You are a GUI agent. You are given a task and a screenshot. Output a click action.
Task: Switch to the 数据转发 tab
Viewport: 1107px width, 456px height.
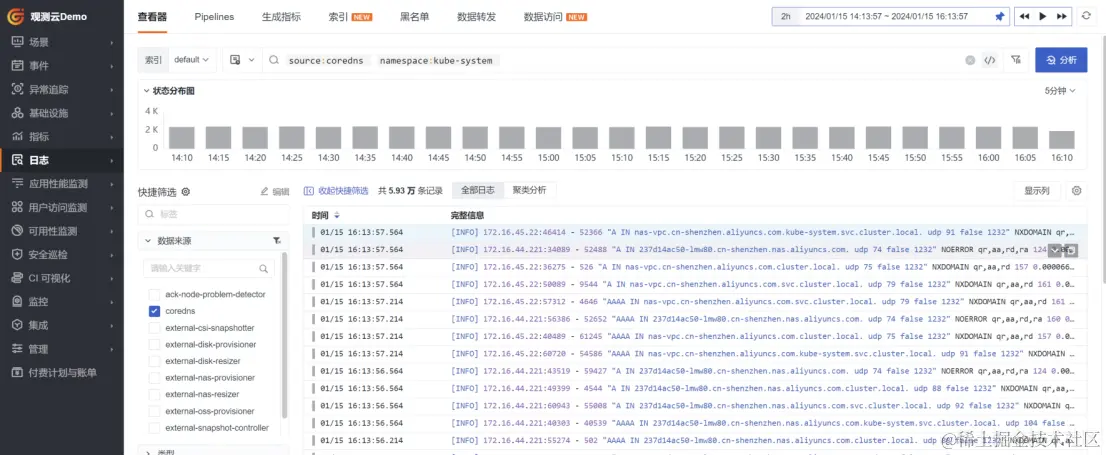(x=477, y=16)
